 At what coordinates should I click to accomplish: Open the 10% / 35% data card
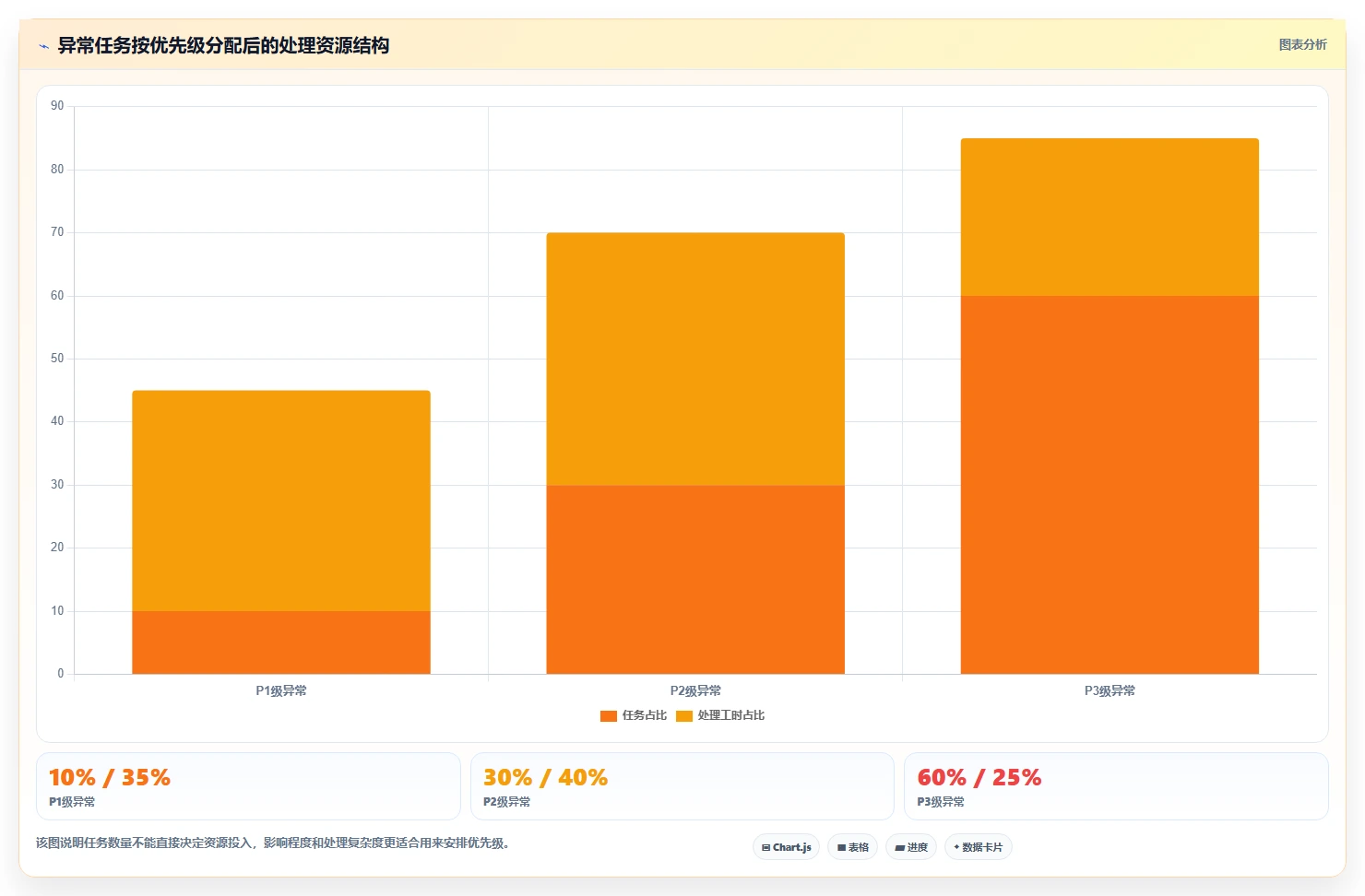[x=248, y=786]
